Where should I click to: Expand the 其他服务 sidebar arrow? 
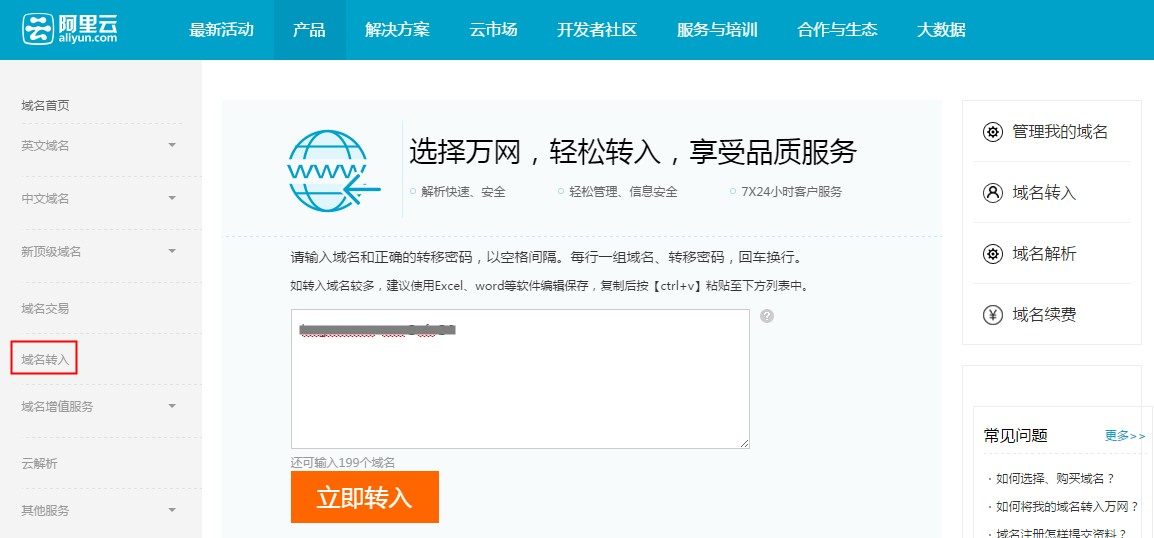tap(172, 510)
